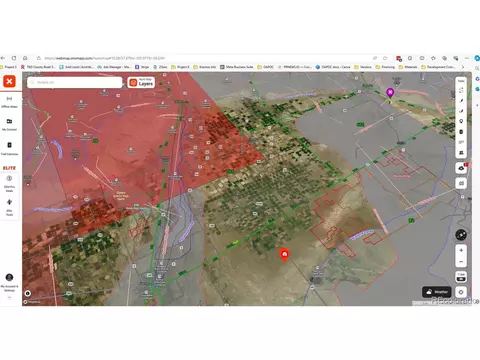Open the browser three-dot menu
480x360 pixels.
point(467,58)
